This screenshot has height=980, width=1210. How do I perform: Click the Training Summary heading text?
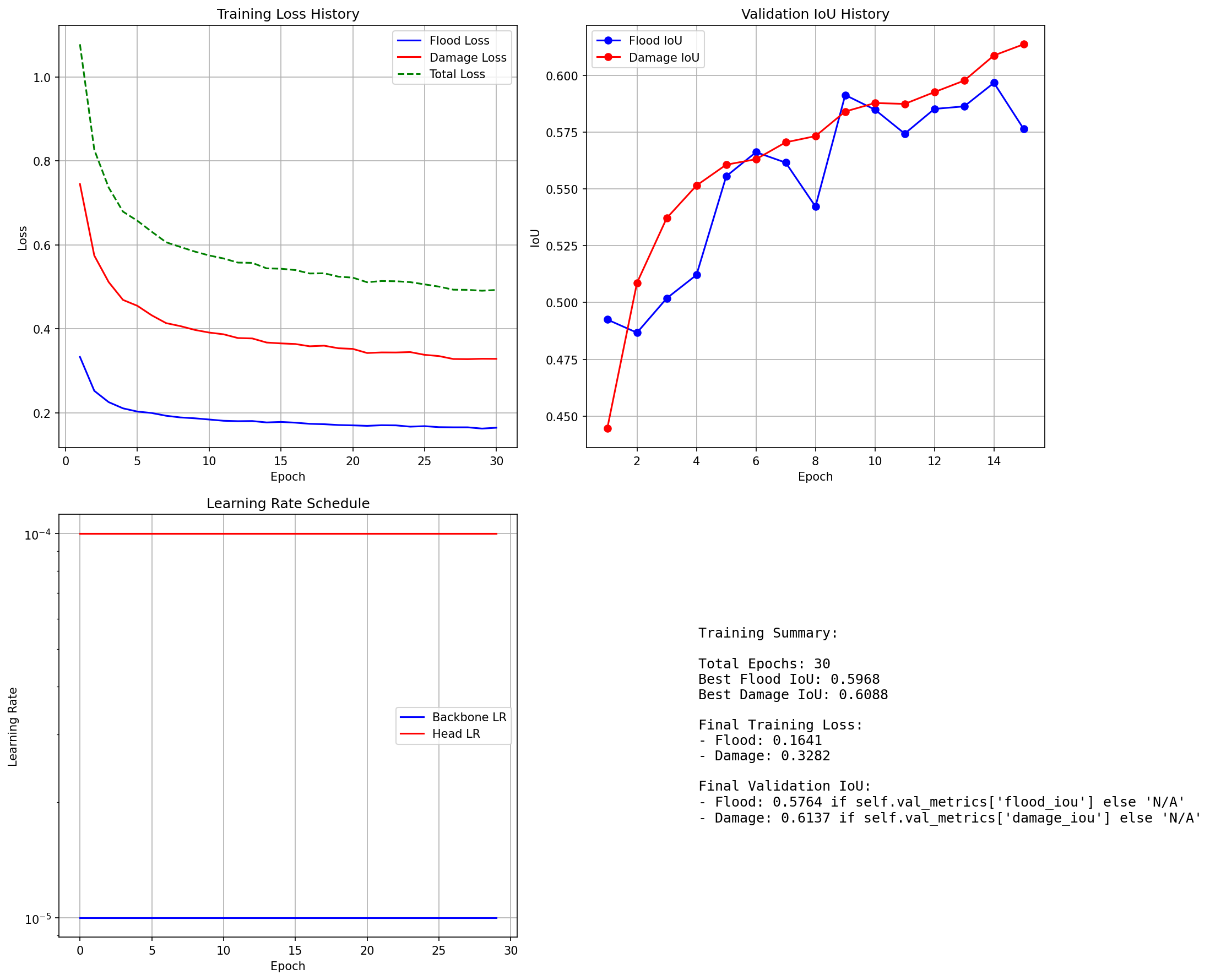[767, 633]
